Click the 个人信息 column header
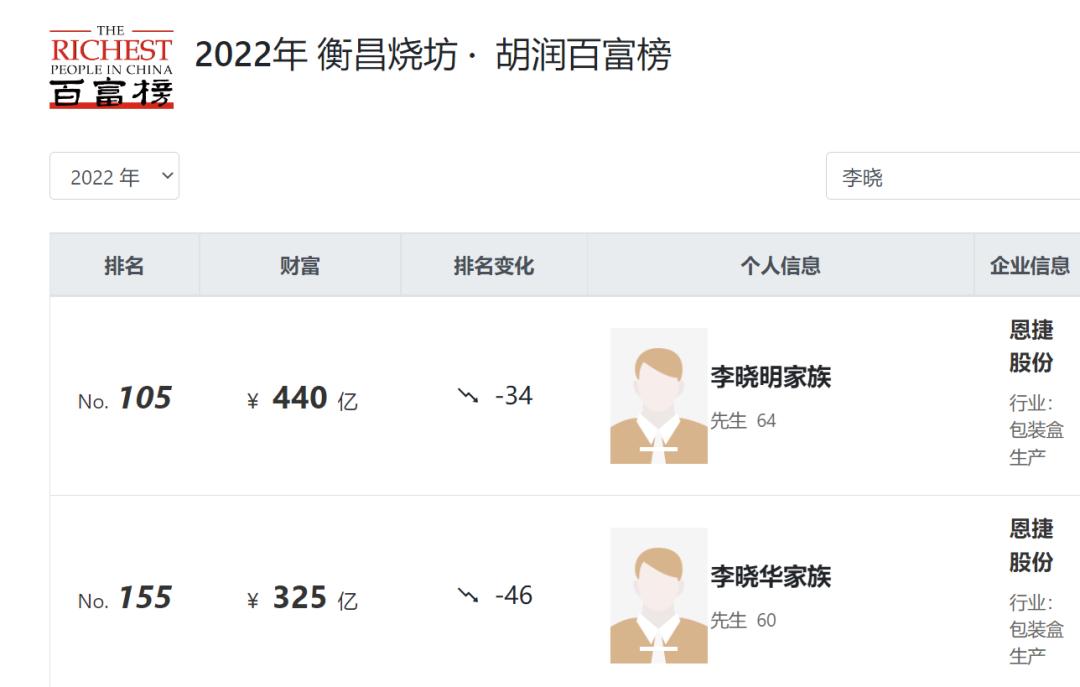 click(x=780, y=265)
